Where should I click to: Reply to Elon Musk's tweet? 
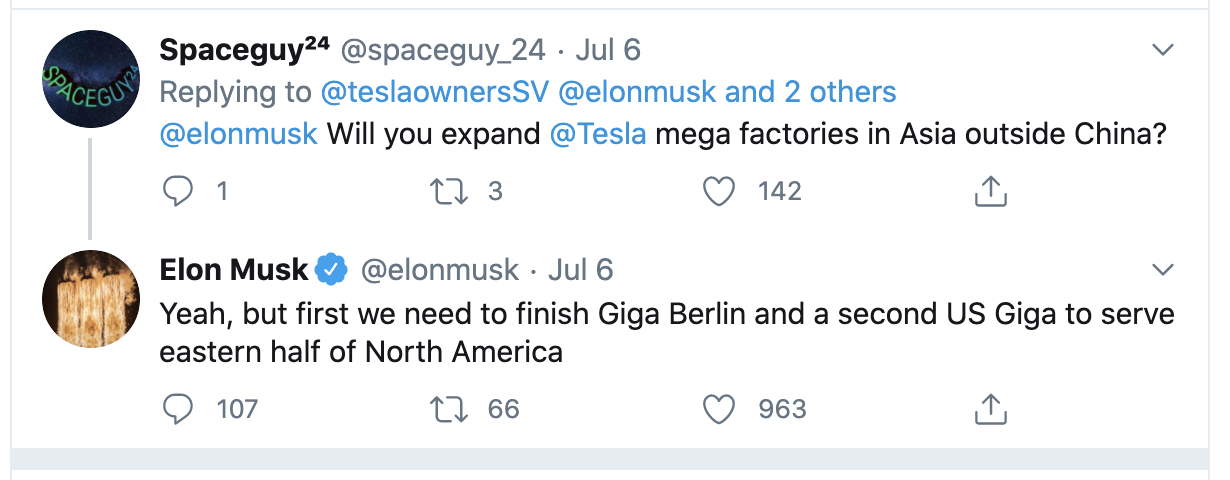tap(177, 409)
